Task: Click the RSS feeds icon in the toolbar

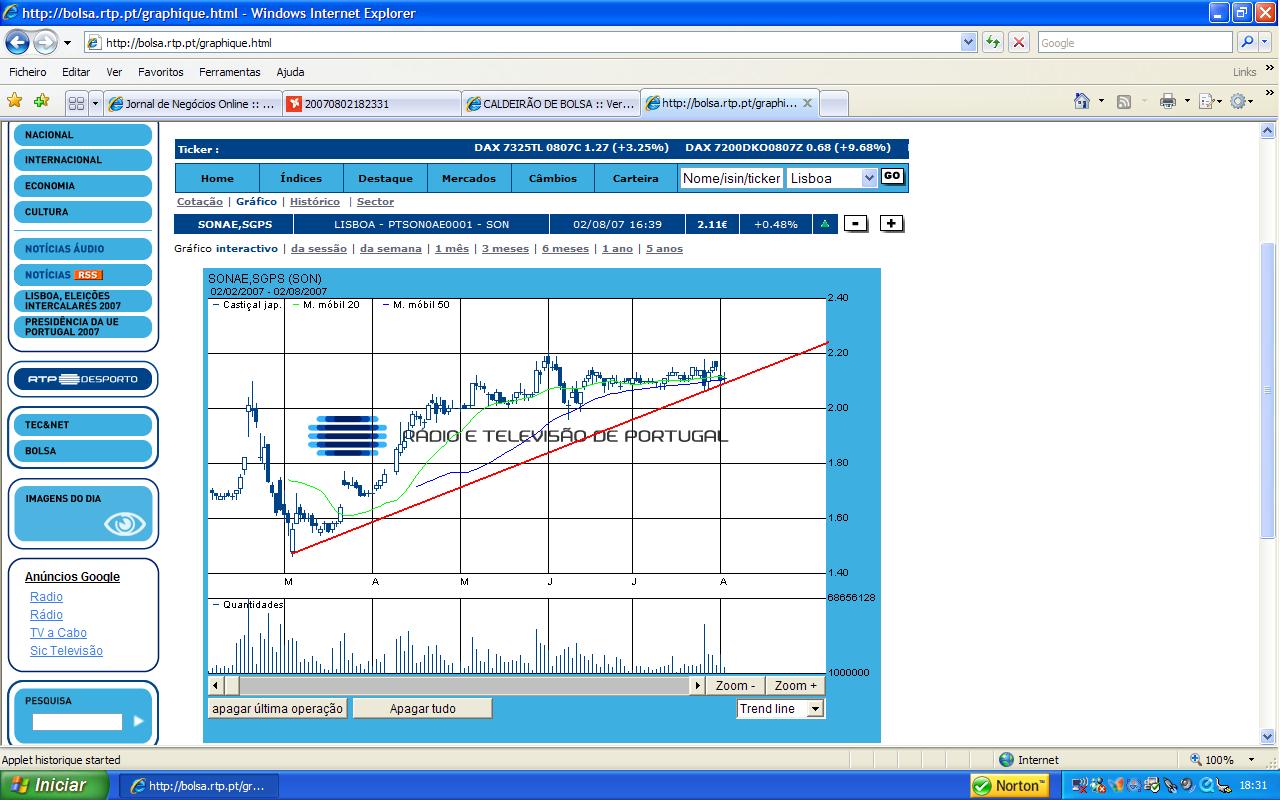Action: [x=1124, y=101]
